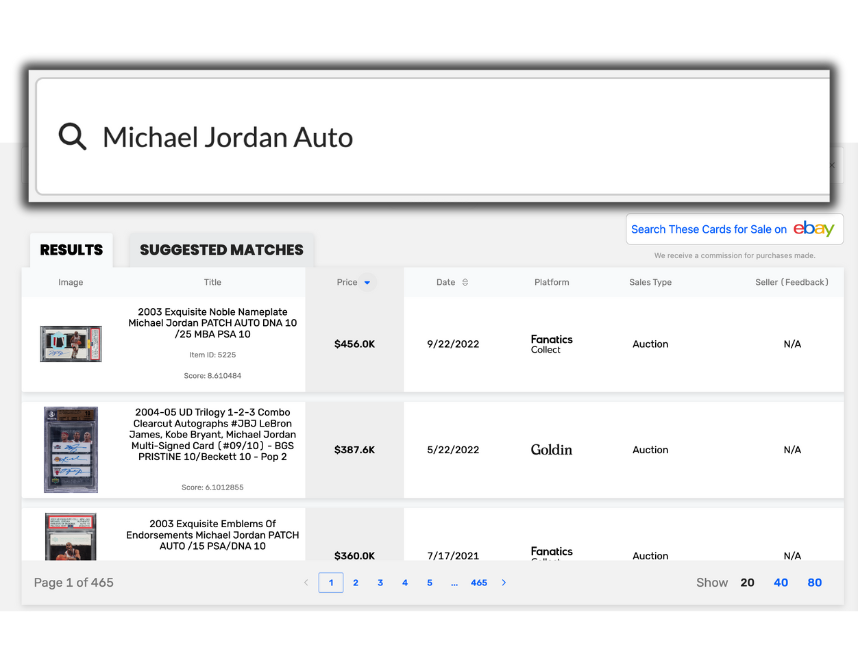
Task: Click Score: 6.1012855 text
Action: coord(212,487)
